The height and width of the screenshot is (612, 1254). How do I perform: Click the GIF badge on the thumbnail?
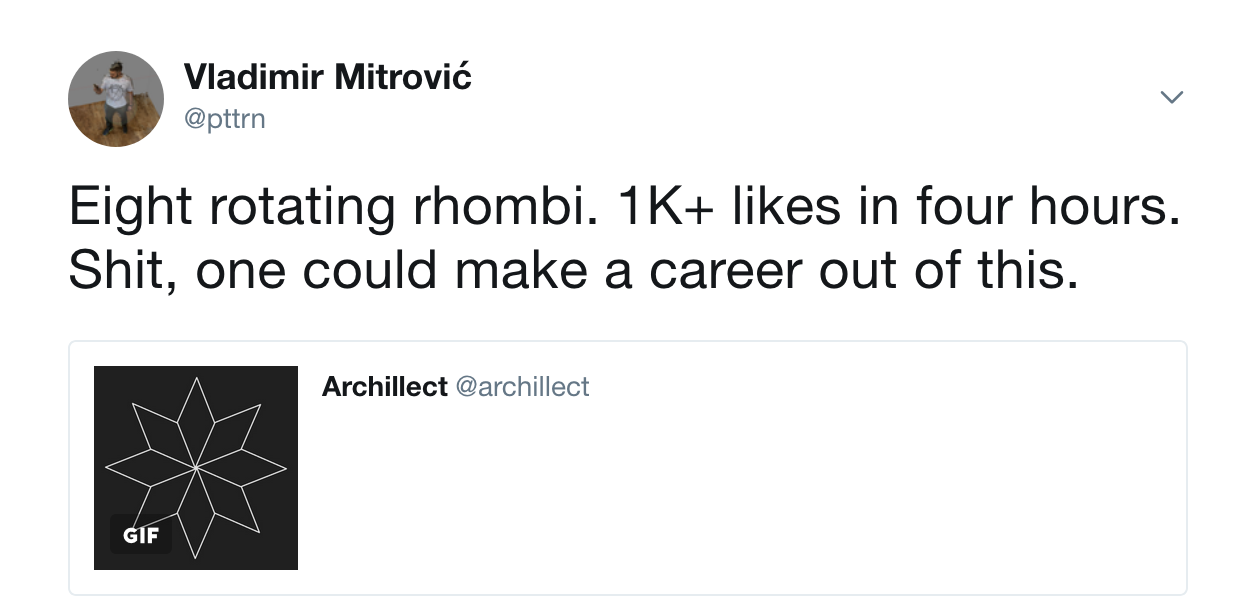[x=140, y=535]
